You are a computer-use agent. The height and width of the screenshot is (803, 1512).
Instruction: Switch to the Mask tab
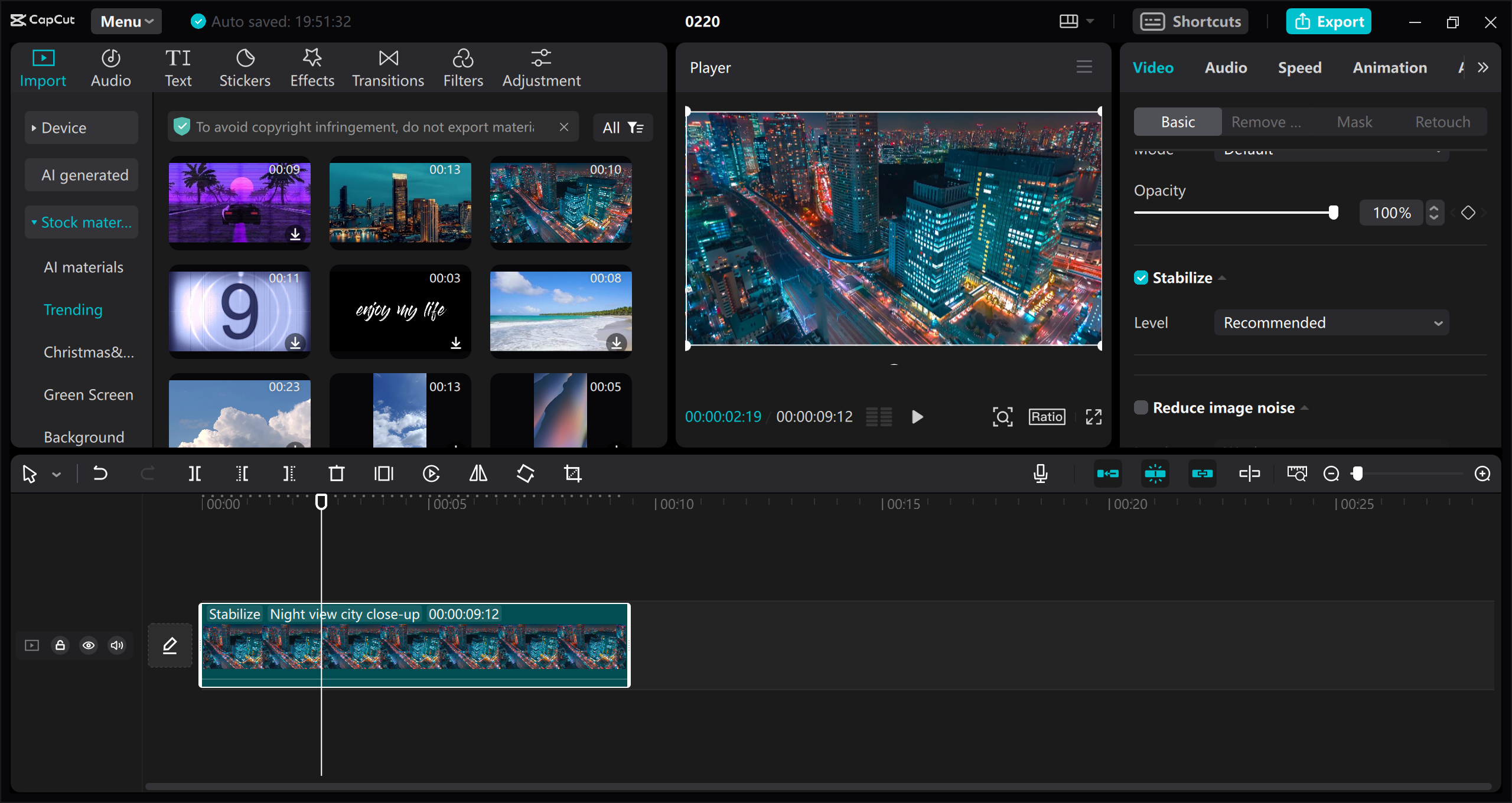click(1355, 122)
